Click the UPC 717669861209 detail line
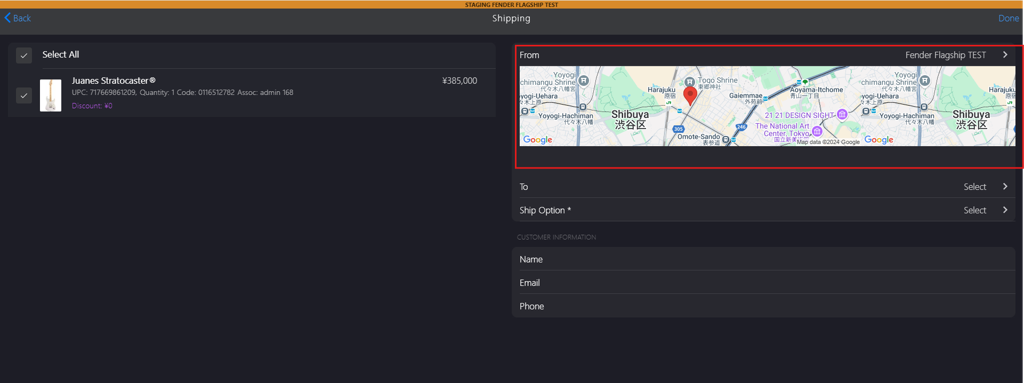This screenshot has width=1024, height=383. tap(182, 93)
